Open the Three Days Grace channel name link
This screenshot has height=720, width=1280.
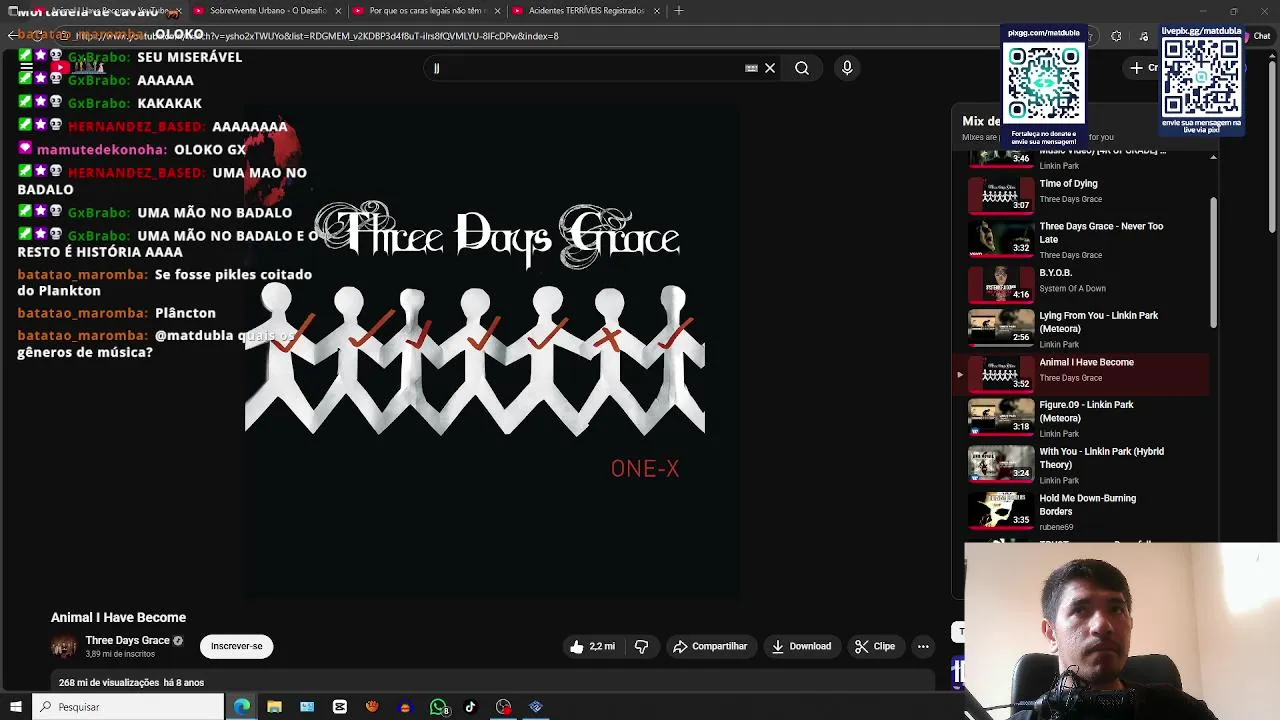[x=127, y=640]
